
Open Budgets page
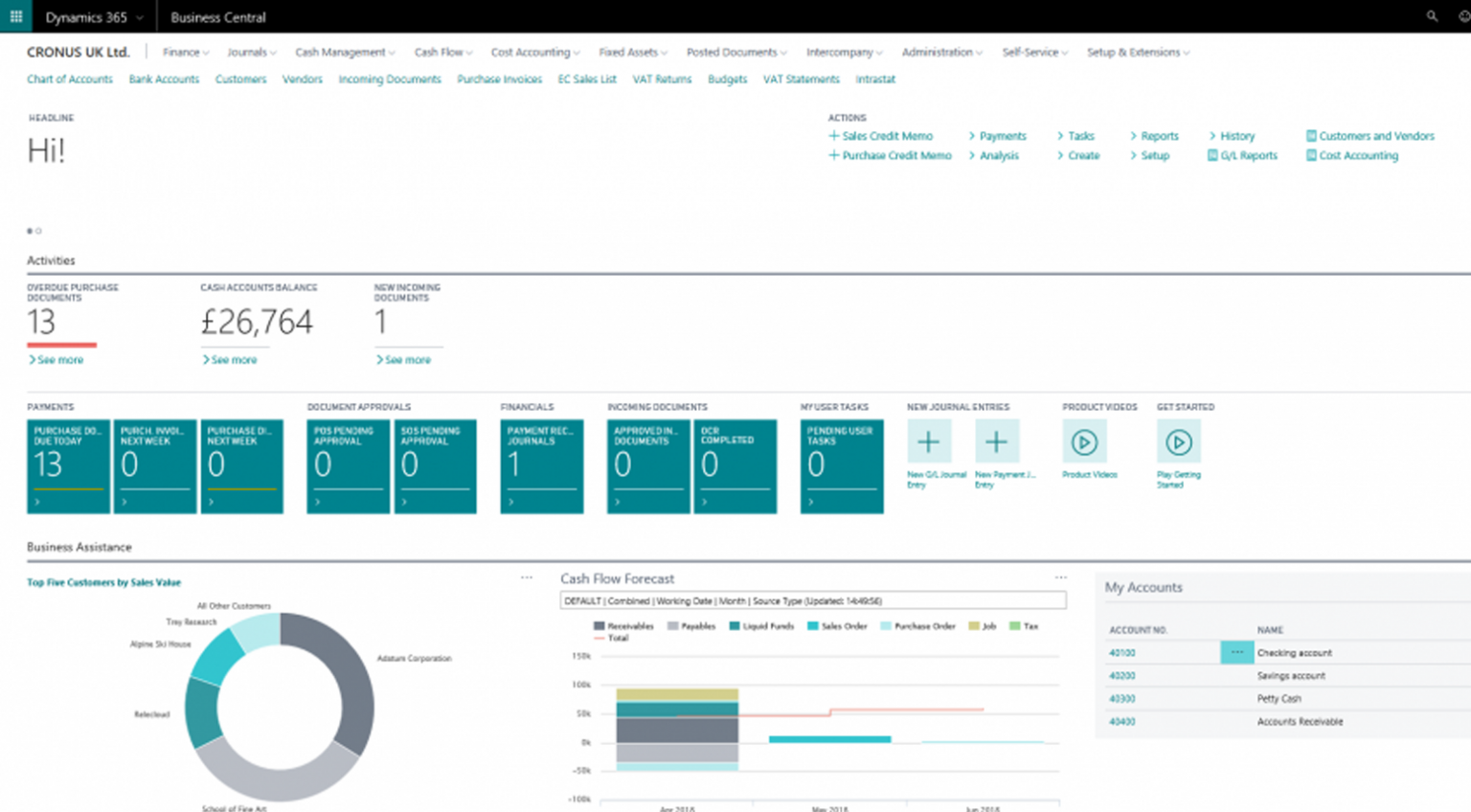pyautogui.click(x=727, y=79)
